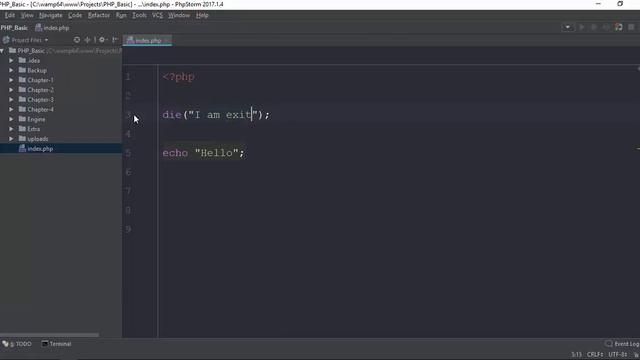Viewport: 640px width, 360px height.
Task: Expand the Backup folder arrow
Action: tap(11, 70)
